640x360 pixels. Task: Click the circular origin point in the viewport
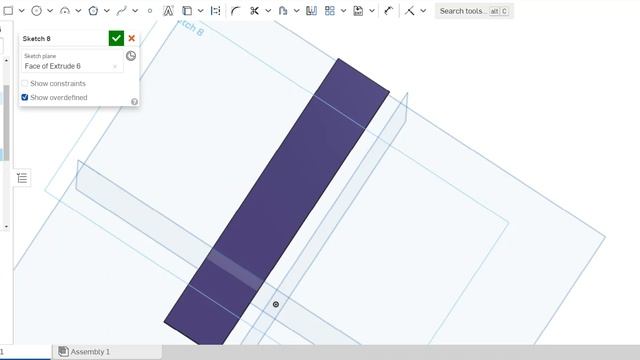click(x=276, y=304)
